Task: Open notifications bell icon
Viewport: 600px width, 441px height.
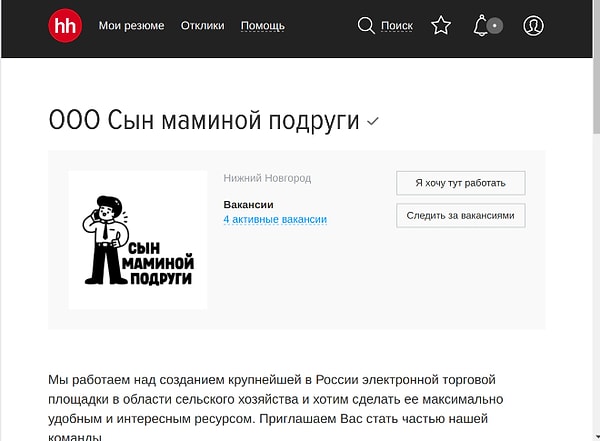Action: click(x=481, y=26)
